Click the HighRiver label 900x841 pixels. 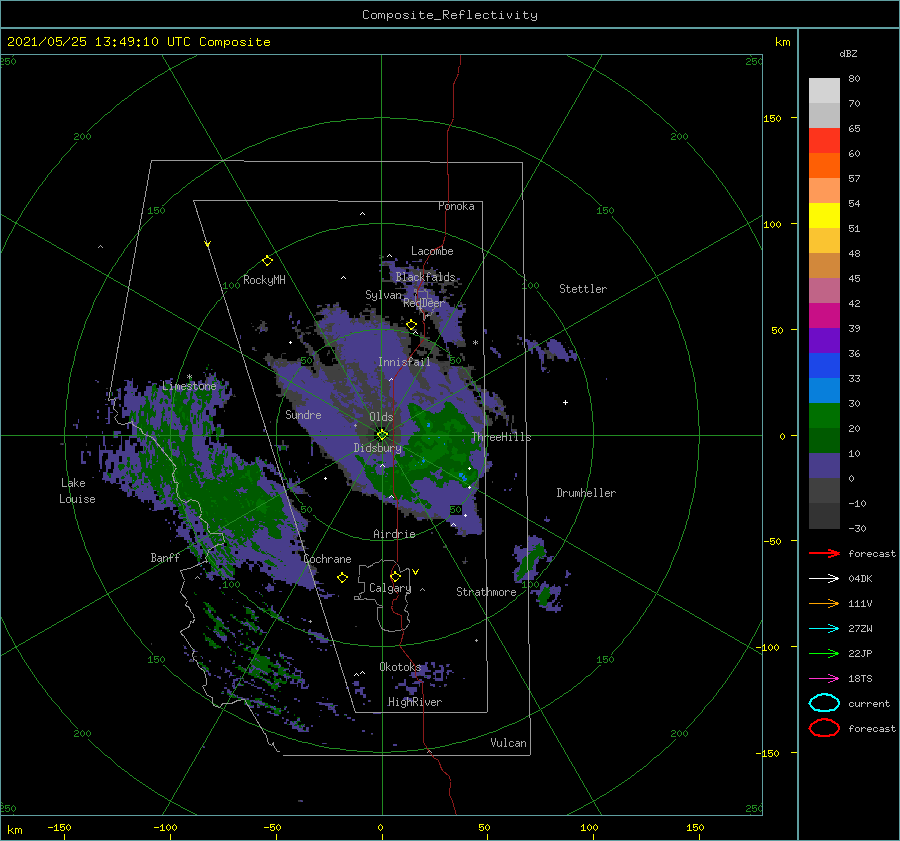pos(414,702)
